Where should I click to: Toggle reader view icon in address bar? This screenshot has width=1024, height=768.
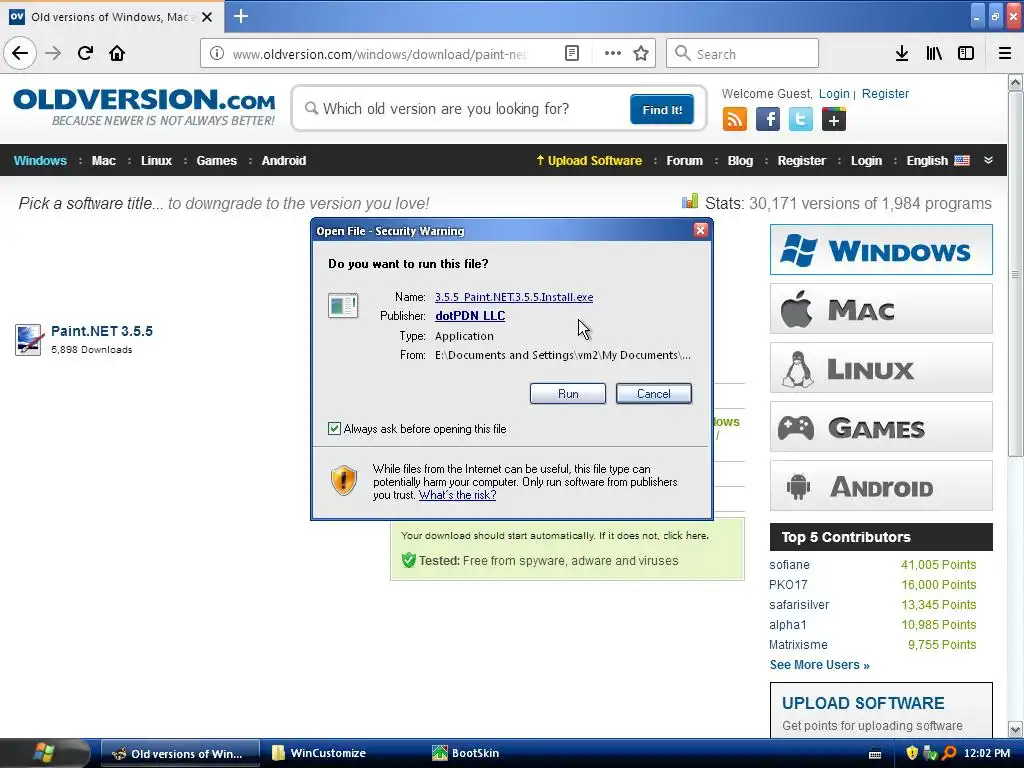571,54
